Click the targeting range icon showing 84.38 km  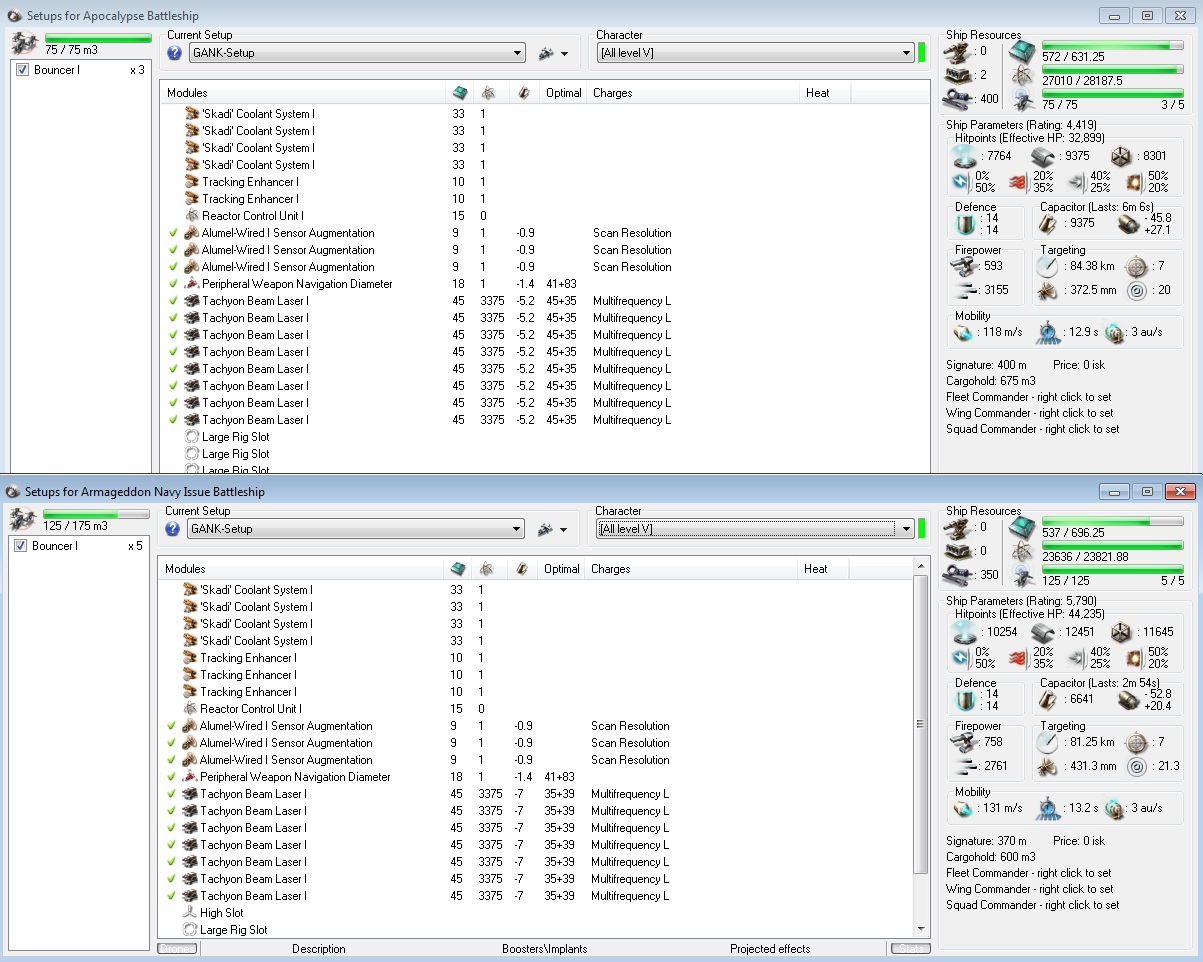coord(1047,266)
